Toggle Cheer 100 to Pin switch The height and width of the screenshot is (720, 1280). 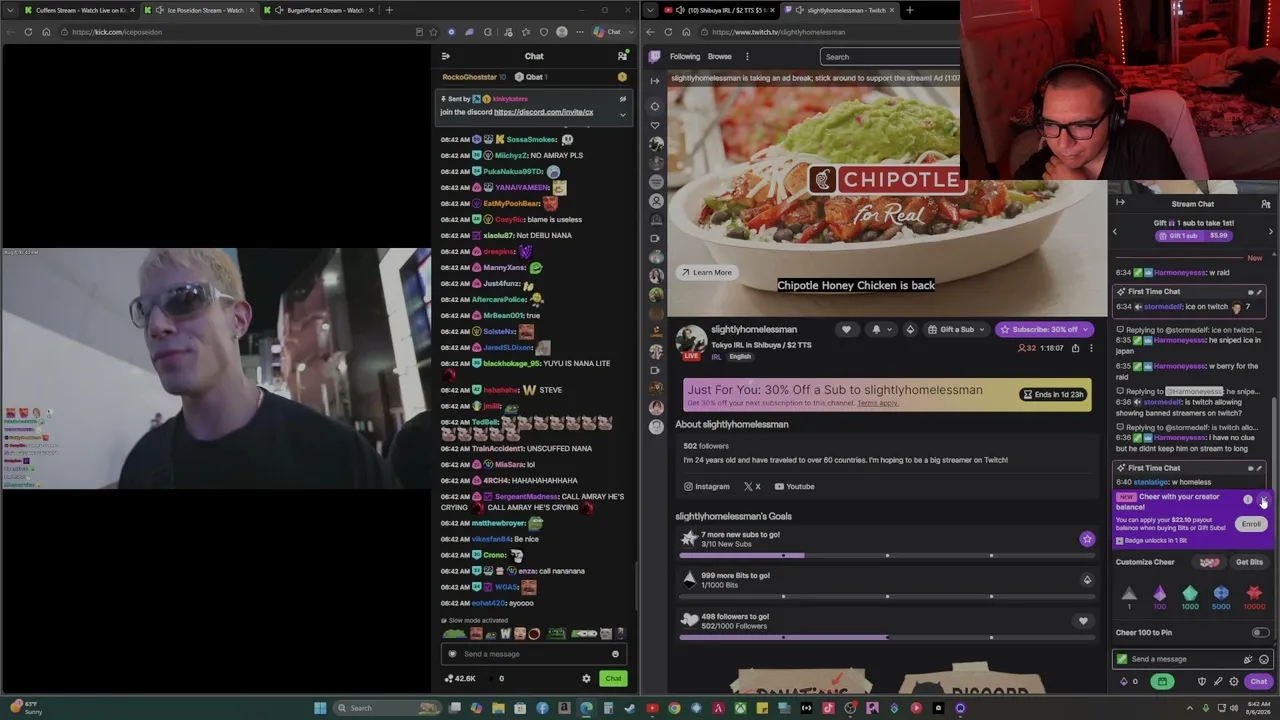pyautogui.click(x=1260, y=633)
